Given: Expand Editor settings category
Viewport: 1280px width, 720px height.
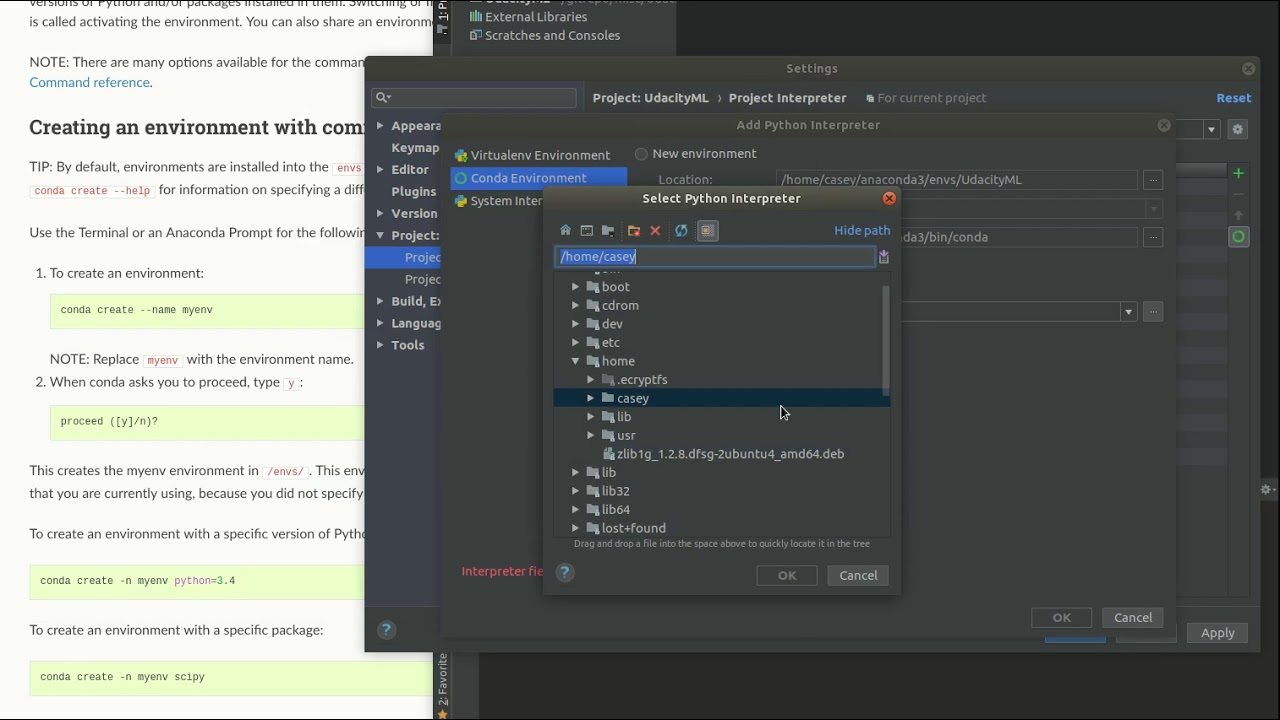Looking at the screenshot, I should [380, 170].
